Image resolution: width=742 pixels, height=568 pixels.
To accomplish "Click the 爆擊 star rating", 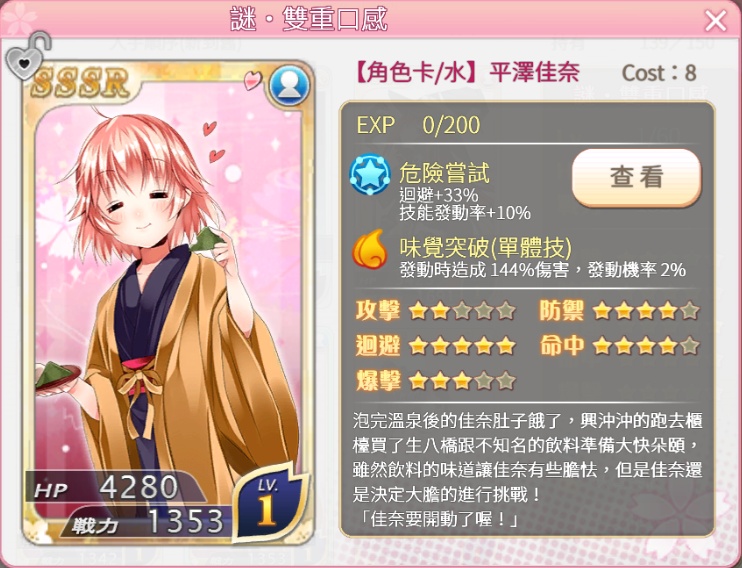I will 462,381.
